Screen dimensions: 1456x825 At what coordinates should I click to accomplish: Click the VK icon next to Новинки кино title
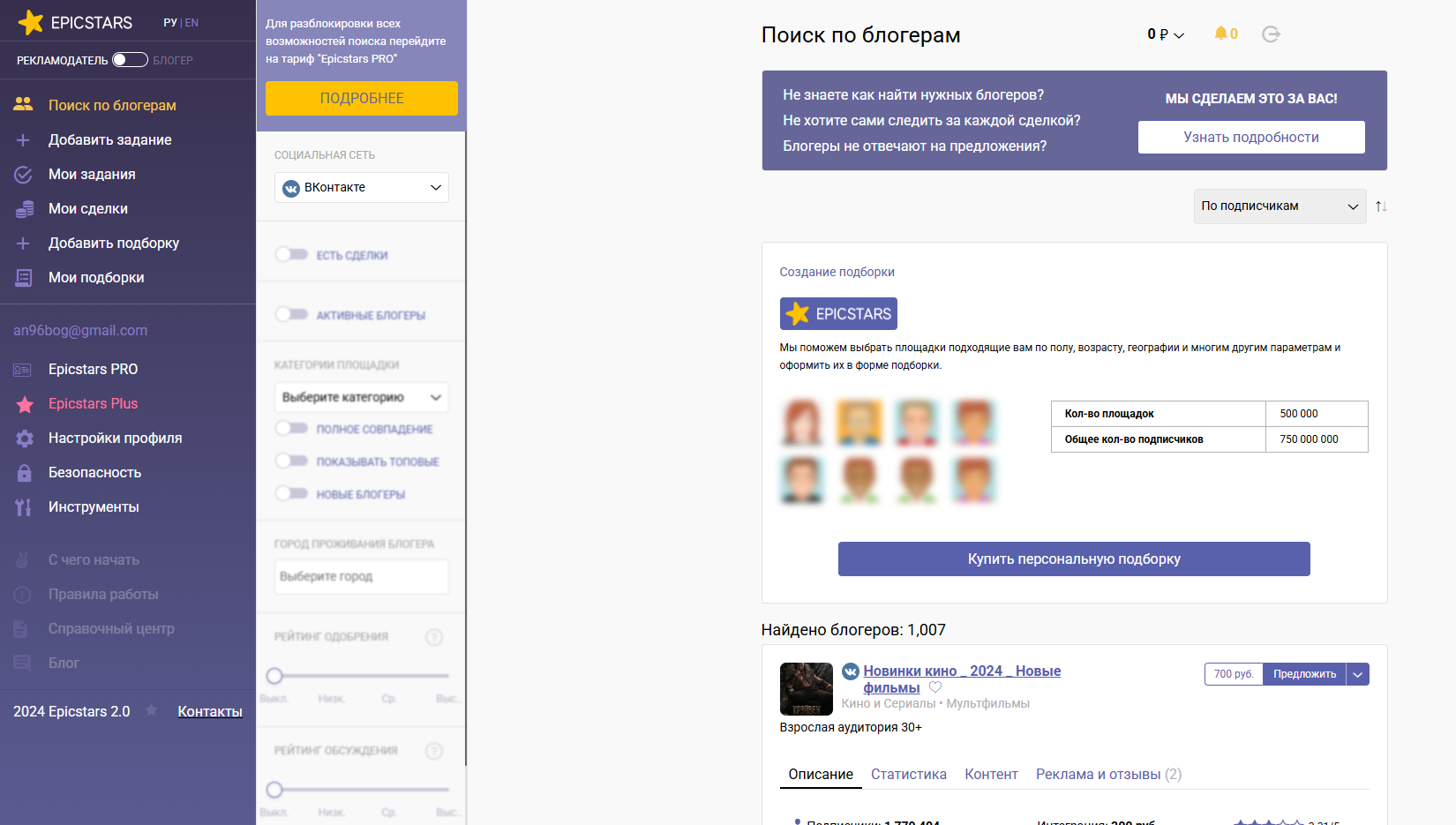851,671
